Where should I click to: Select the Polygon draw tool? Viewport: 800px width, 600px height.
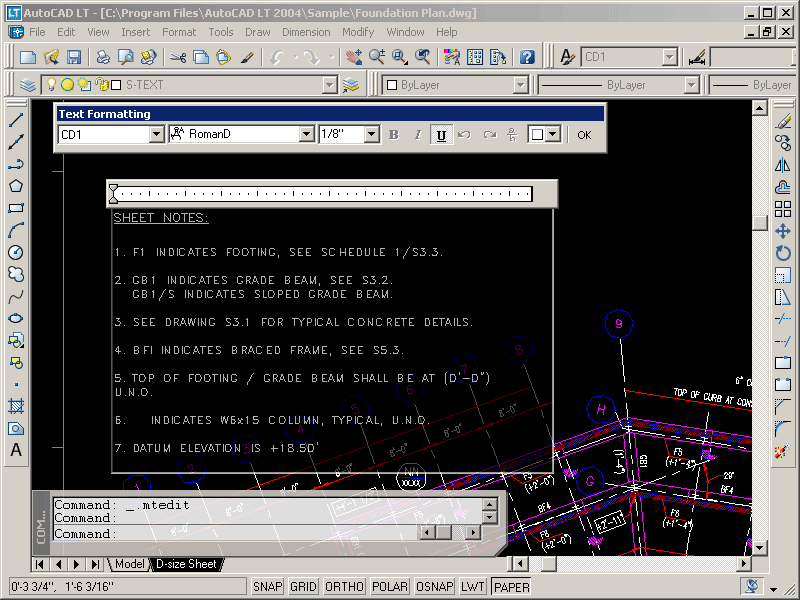16,186
